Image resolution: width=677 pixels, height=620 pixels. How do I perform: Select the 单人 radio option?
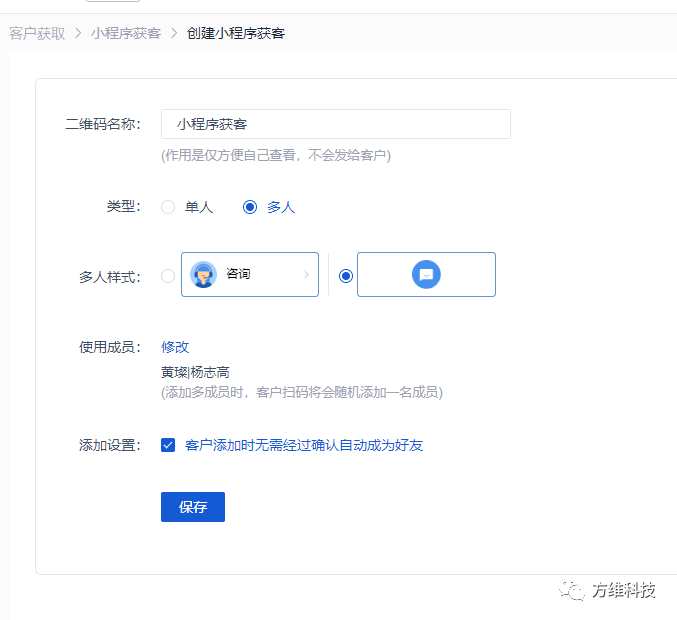pyautogui.click(x=168, y=207)
